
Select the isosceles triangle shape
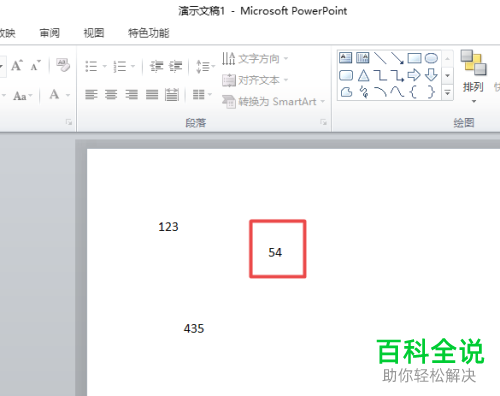click(x=363, y=75)
